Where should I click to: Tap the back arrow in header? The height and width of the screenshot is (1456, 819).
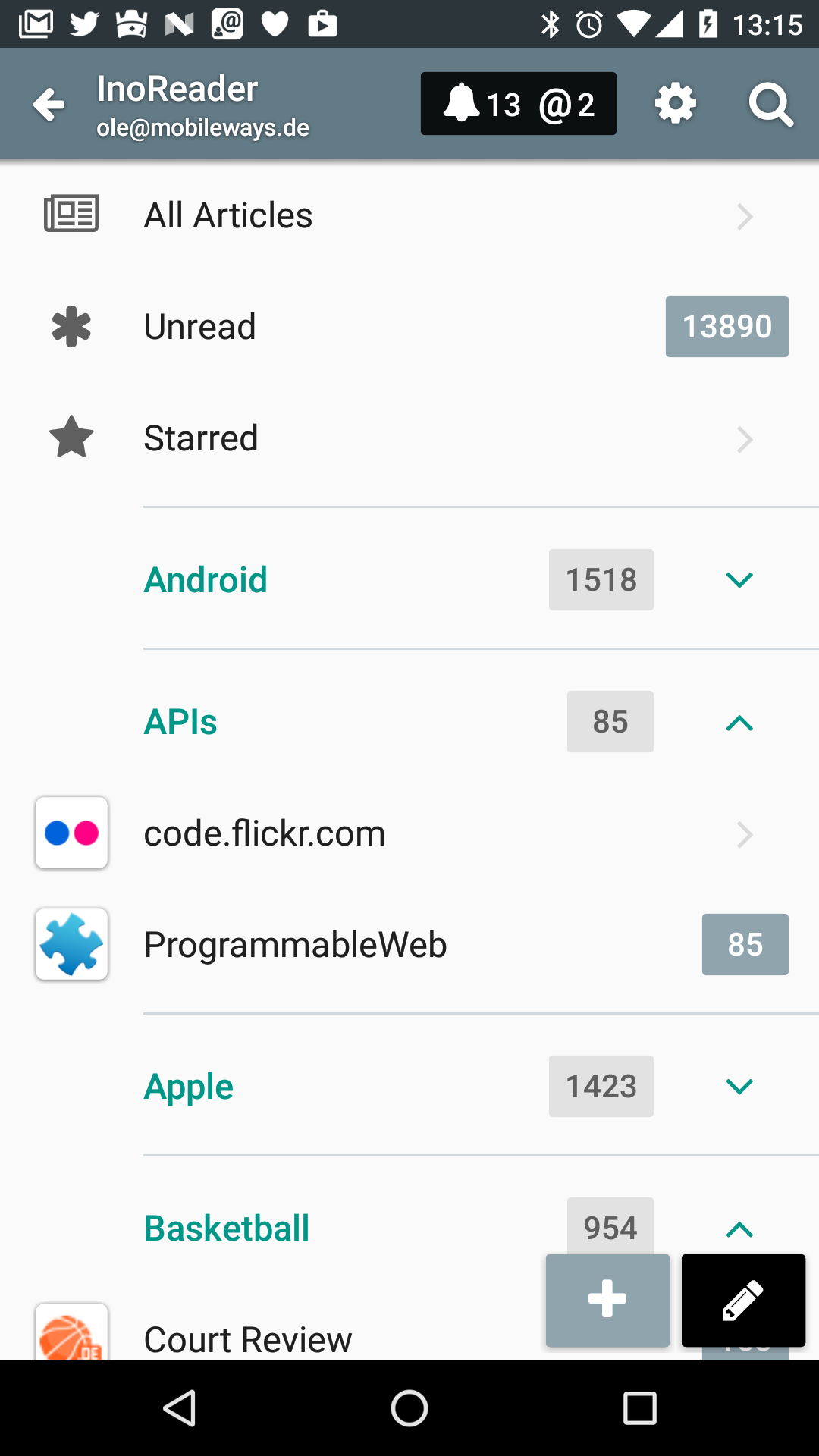tap(49, 104)
